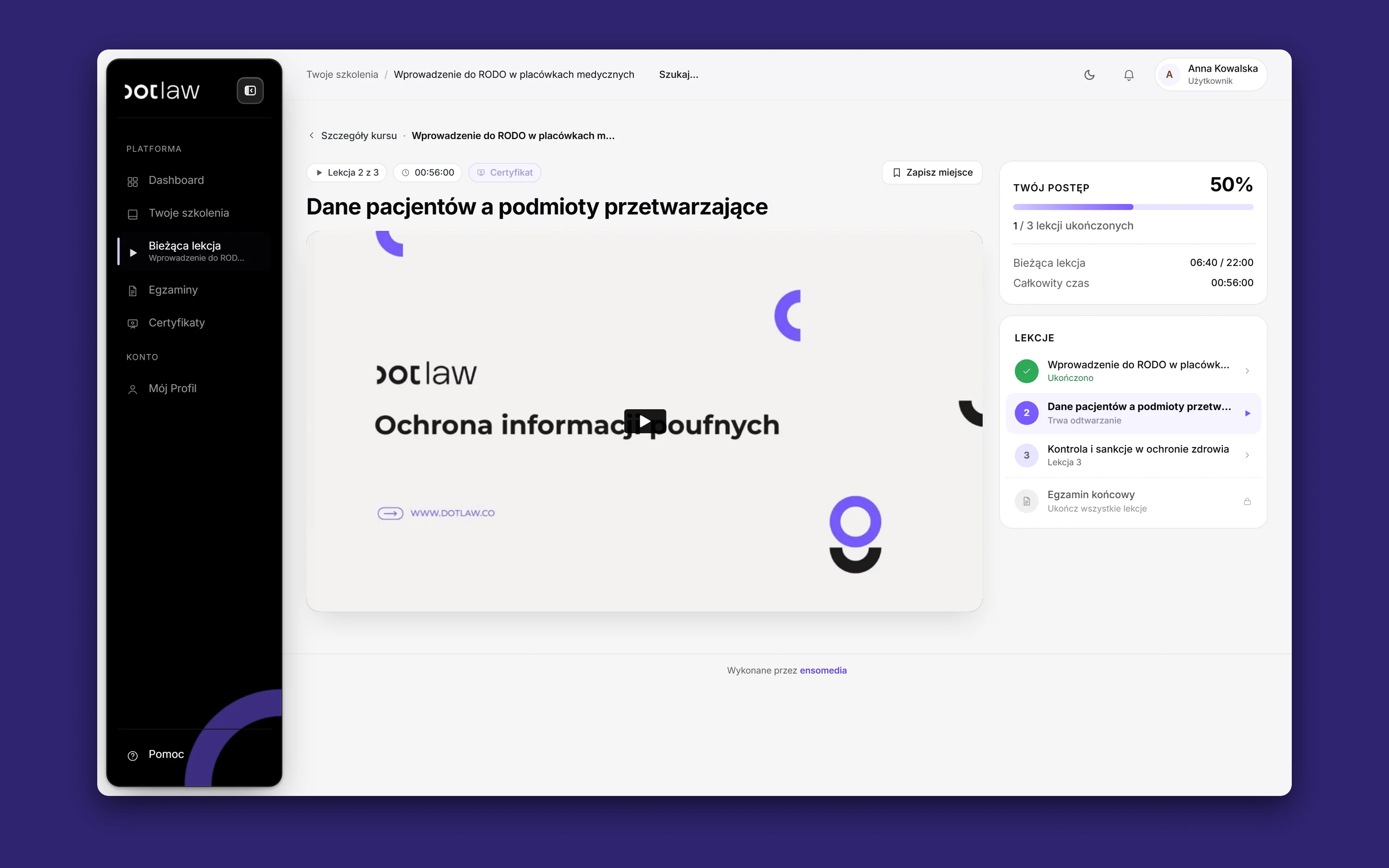This screenshot has width=1389, height=868.
Task: Click the Twoje szkolenia breadcrumb link
Action: 342,75
